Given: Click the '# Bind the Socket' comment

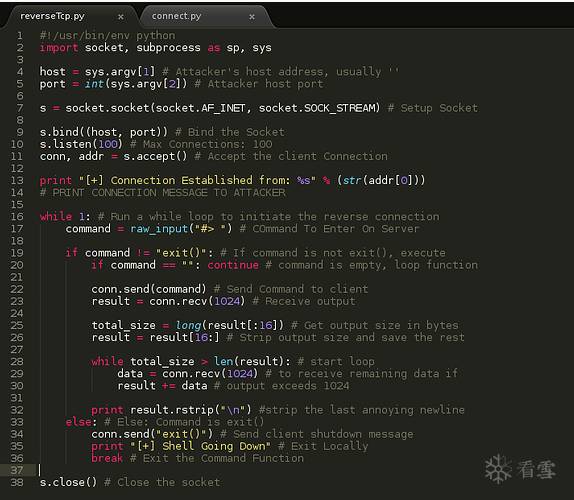Looking at the screenshot, I should click(230, 133).
